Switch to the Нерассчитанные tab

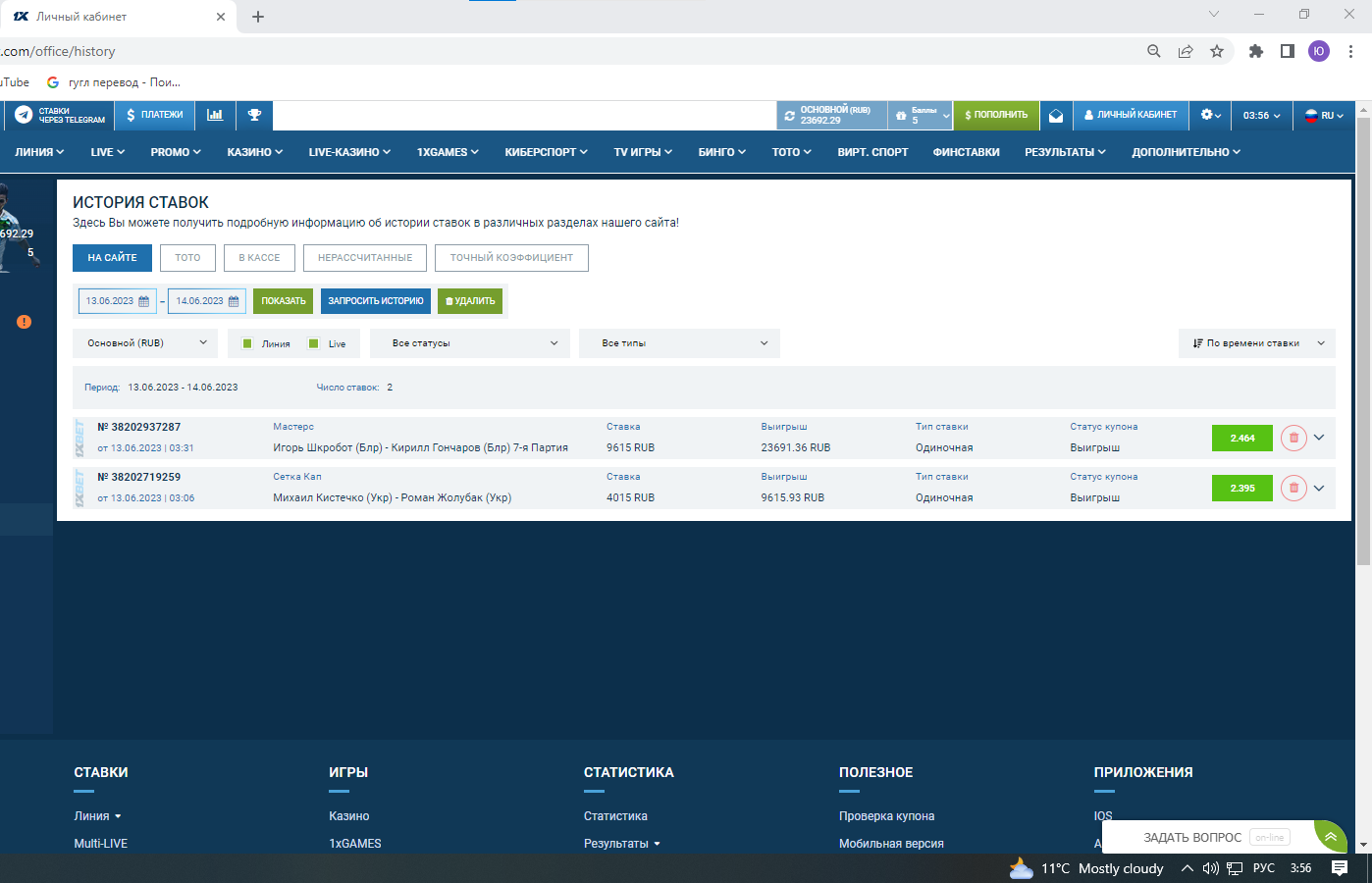click(x=365, y=258)
